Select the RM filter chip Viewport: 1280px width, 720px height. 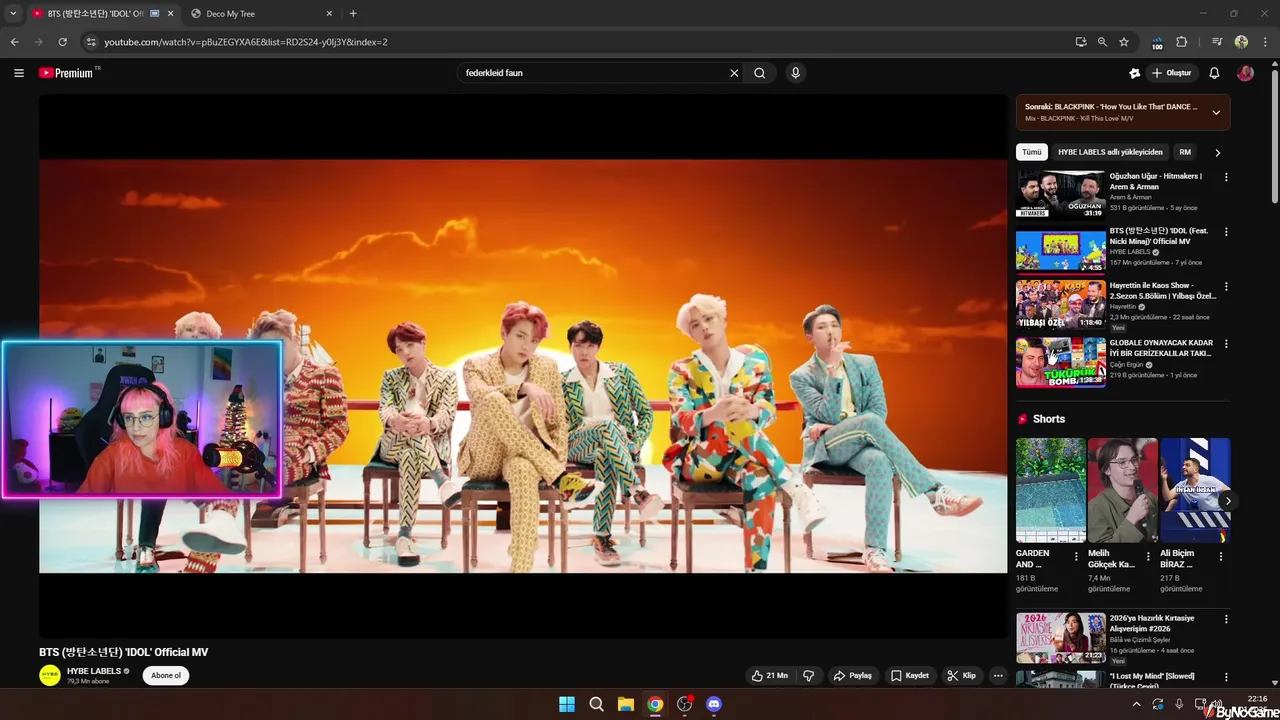pyautogui.click(x=1185, y=152)
